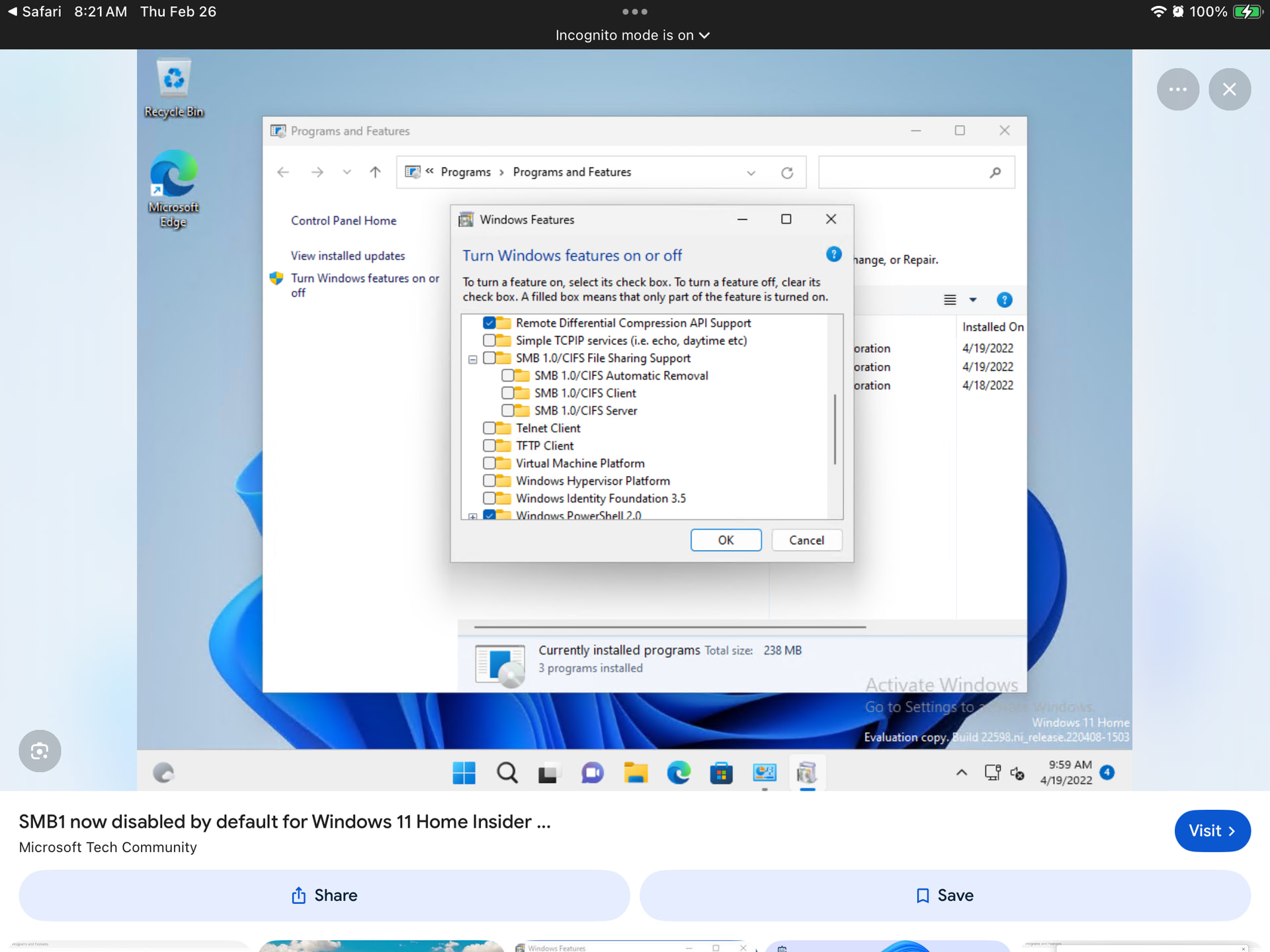
Task: Check the SMB 1.0/CIFS Client box
Action: click(507, 393)
